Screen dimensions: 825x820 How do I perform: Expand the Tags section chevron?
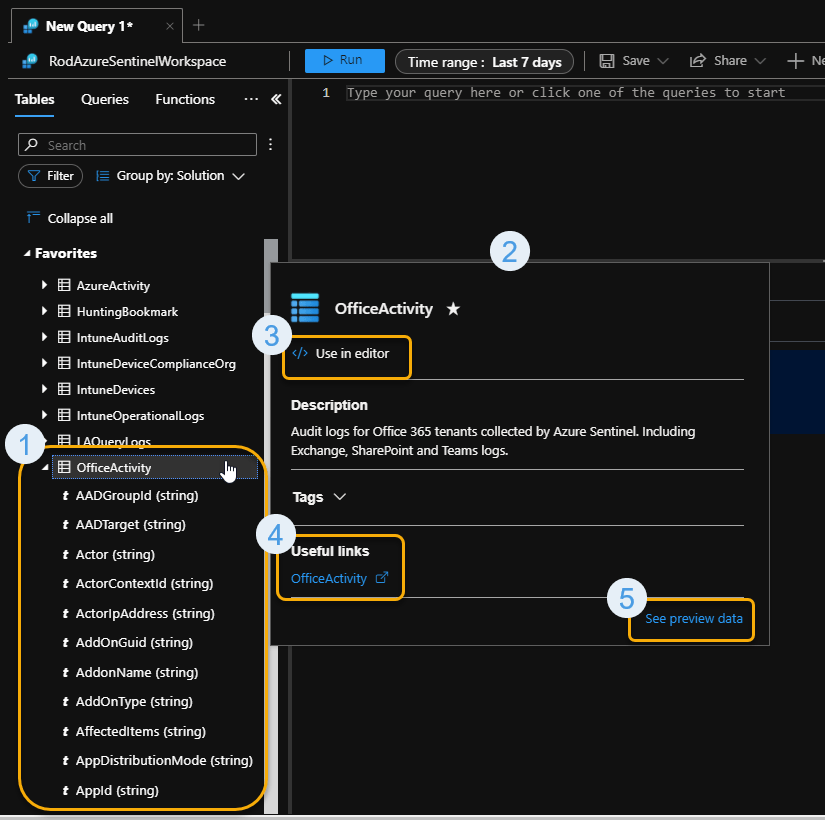point(340,497)
